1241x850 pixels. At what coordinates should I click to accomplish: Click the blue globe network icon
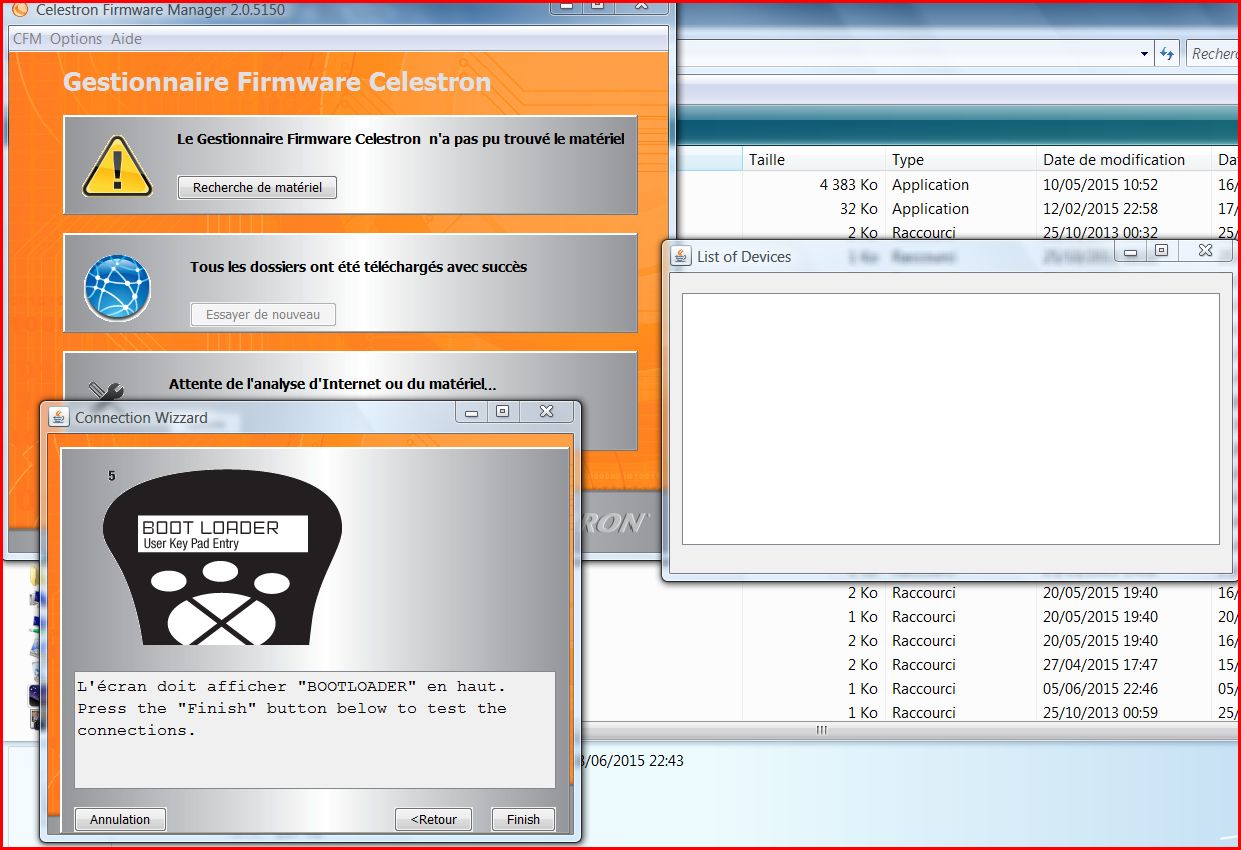tap(117, 288)
